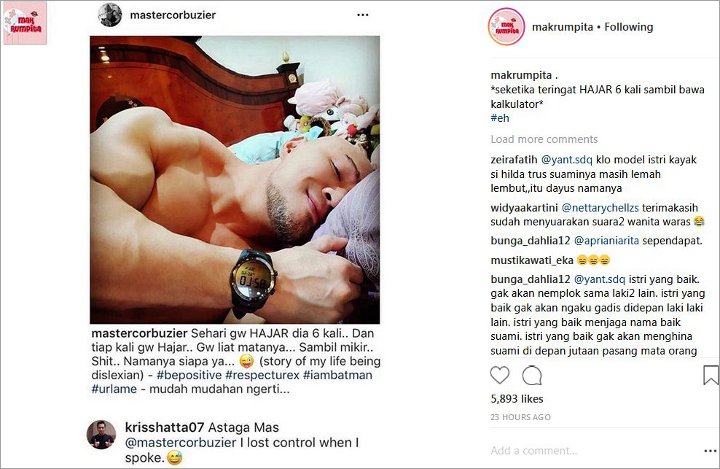Open three-dot menu beside mastercorbuzier header

point(363,15)
